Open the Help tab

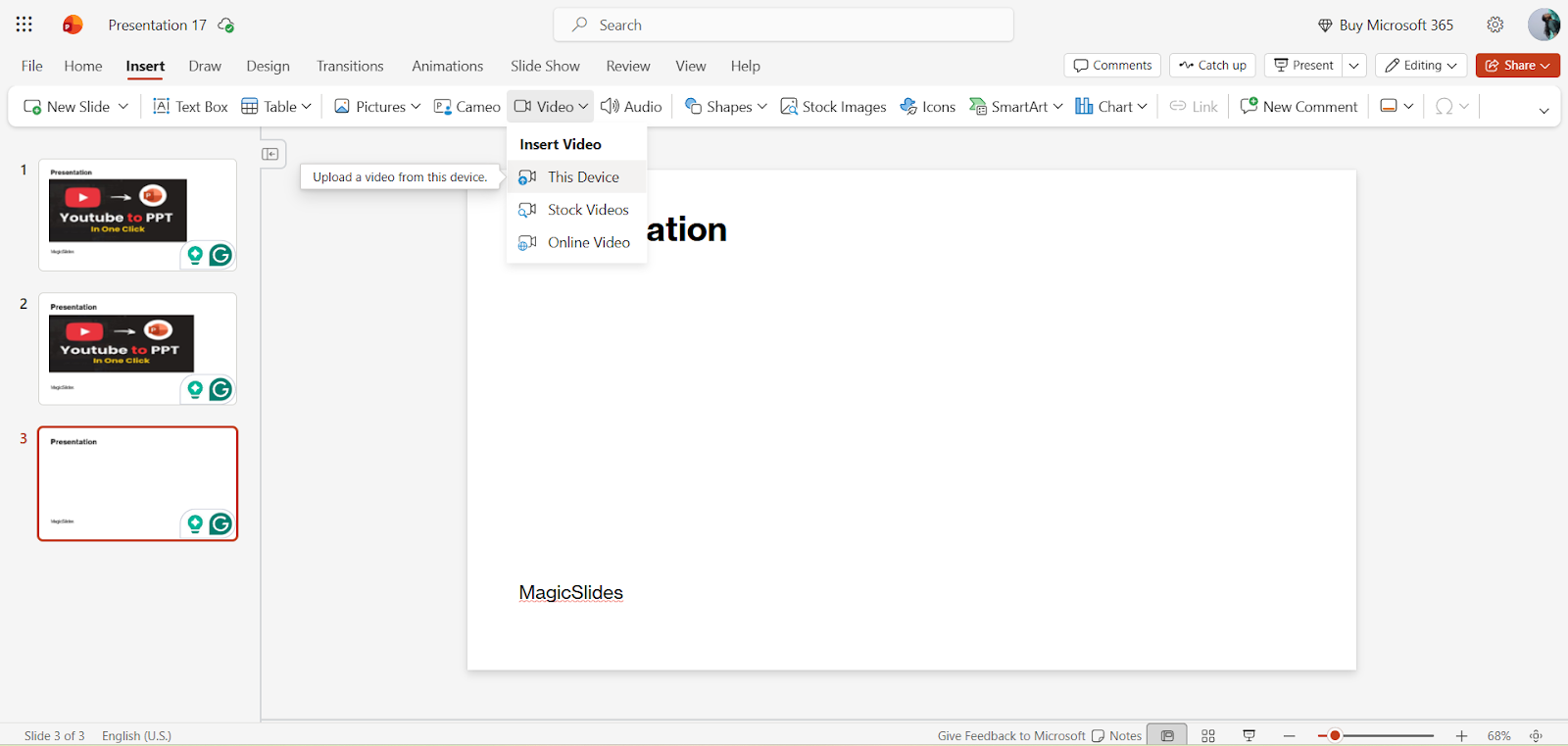pyautogui.click(x=745, y=66)
